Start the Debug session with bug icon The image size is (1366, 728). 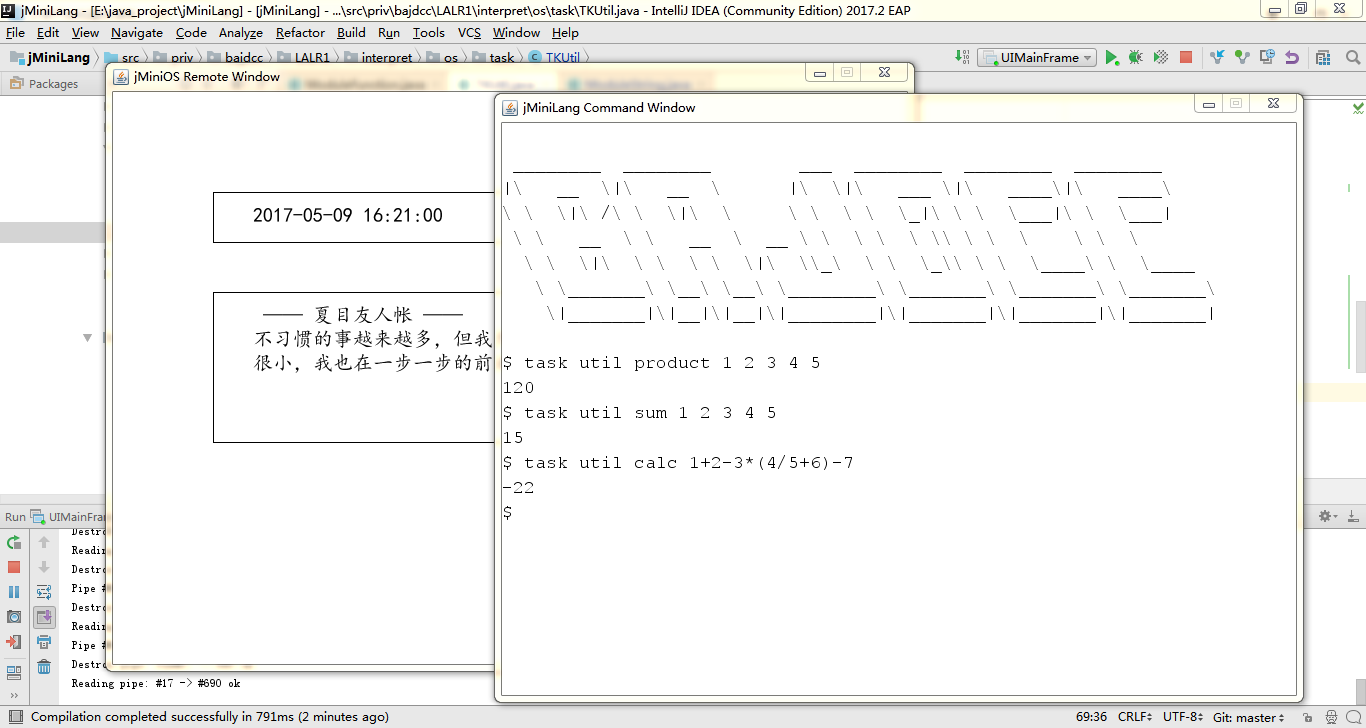tap(1134, 57)
